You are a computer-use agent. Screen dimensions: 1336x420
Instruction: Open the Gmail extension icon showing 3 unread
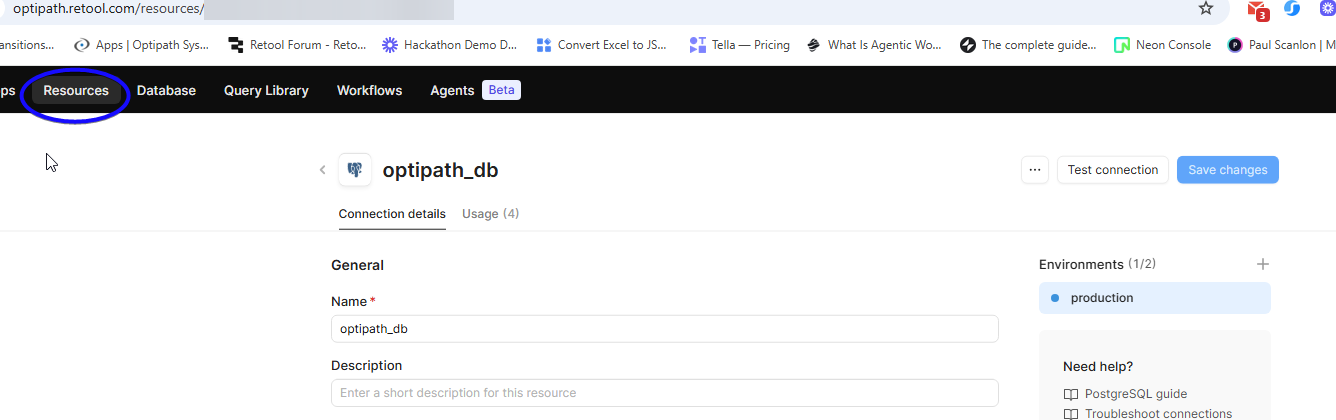1258,10
